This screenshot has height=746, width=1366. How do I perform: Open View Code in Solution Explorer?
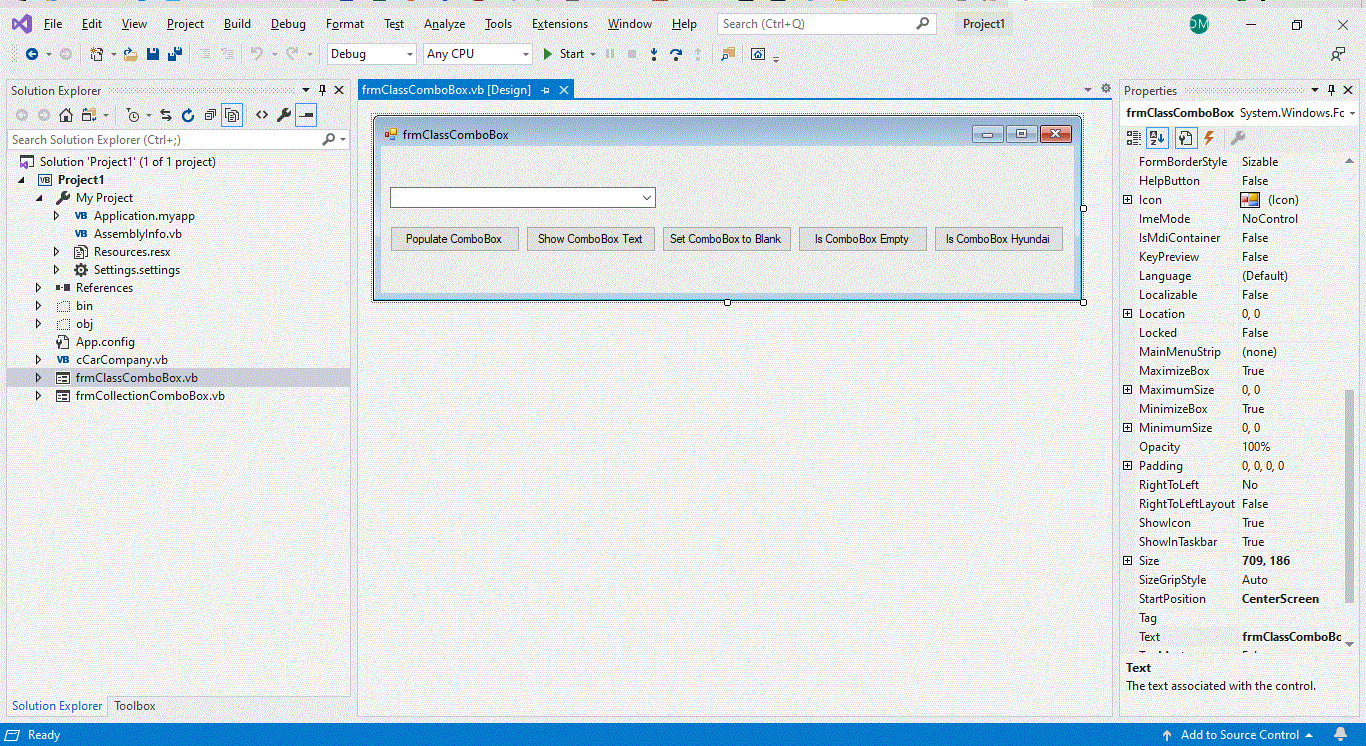(262, 115)
